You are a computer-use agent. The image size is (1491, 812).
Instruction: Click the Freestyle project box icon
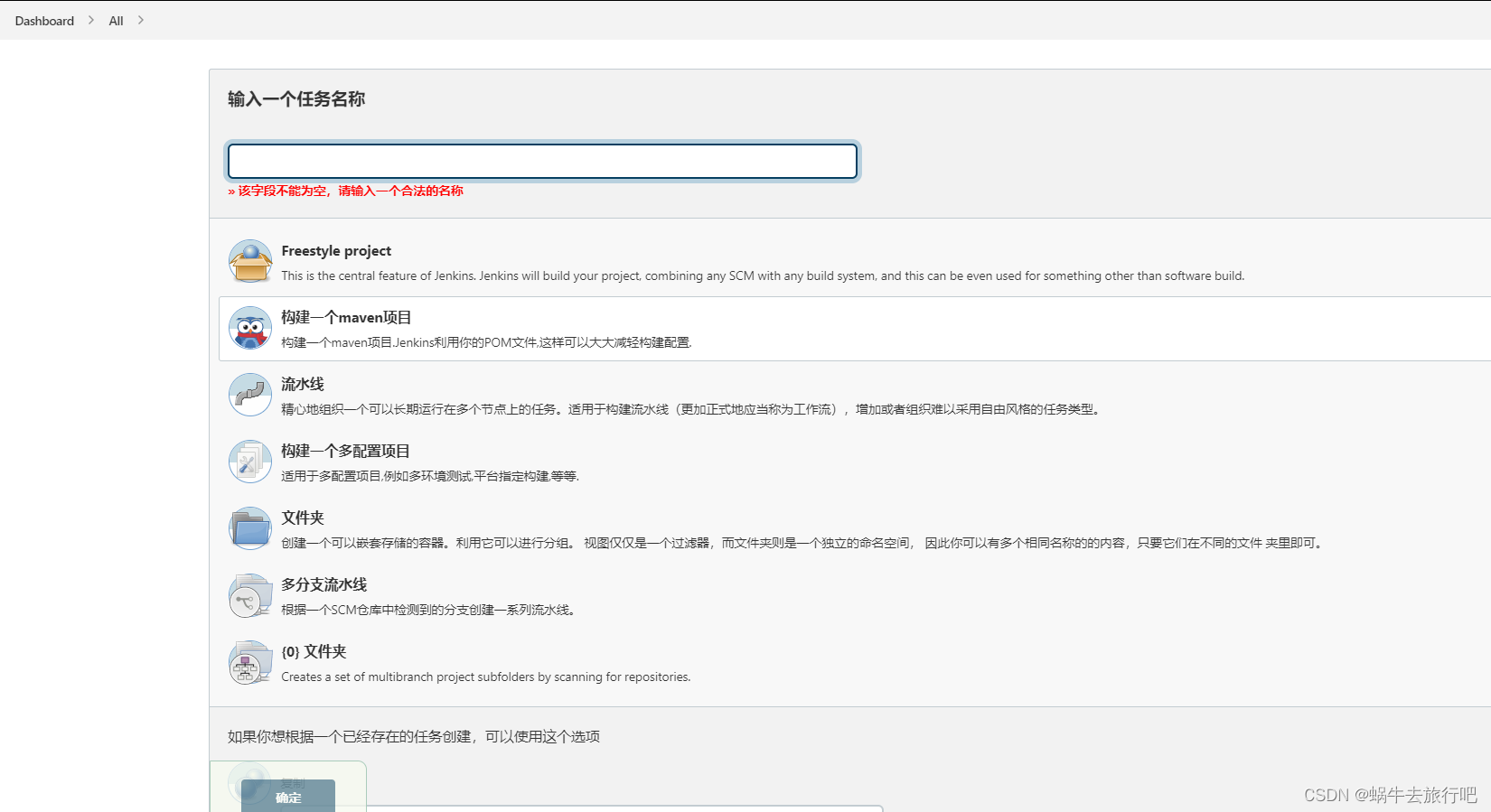[250, 261]
